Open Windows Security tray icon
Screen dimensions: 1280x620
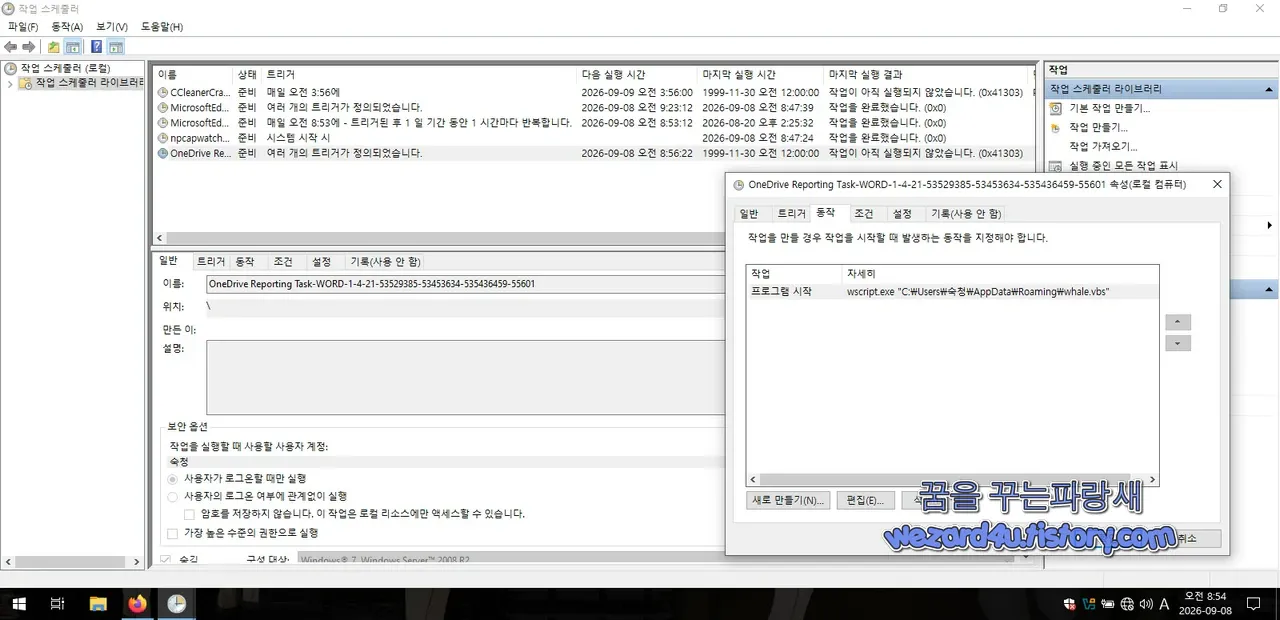(1070, 603)
